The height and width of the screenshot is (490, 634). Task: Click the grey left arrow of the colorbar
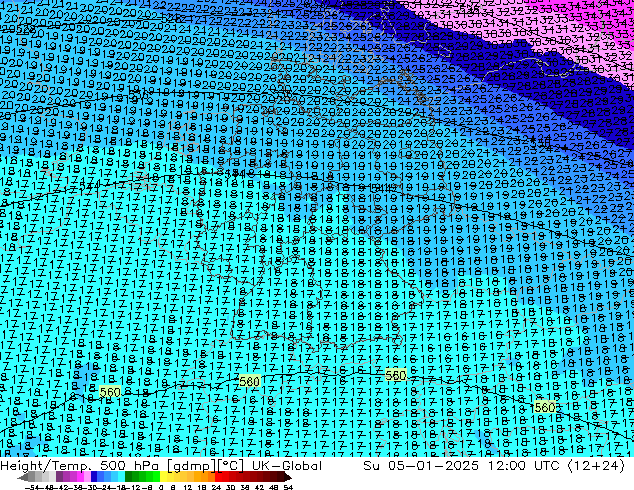click(23, 478)
